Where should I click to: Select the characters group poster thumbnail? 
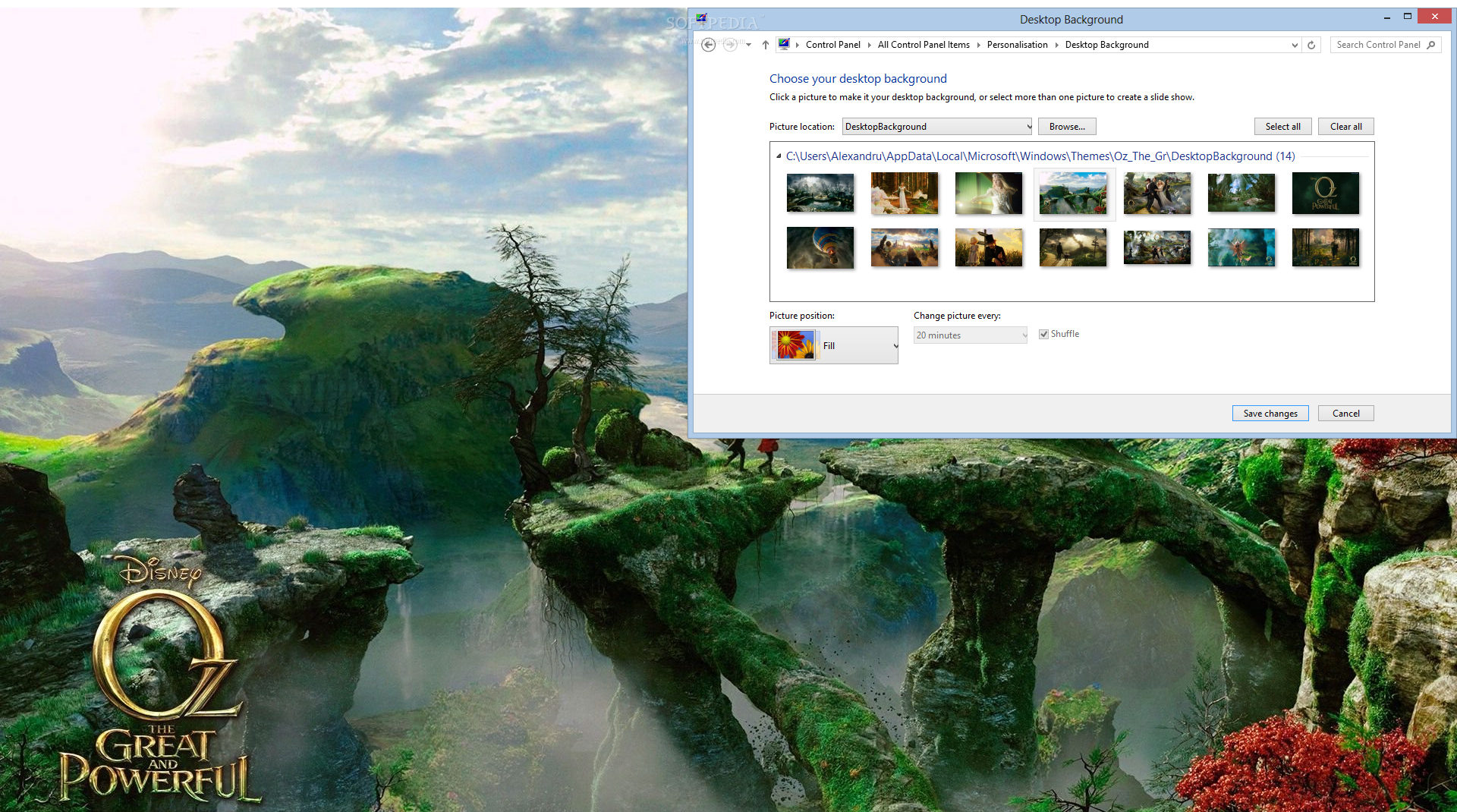1157,193
